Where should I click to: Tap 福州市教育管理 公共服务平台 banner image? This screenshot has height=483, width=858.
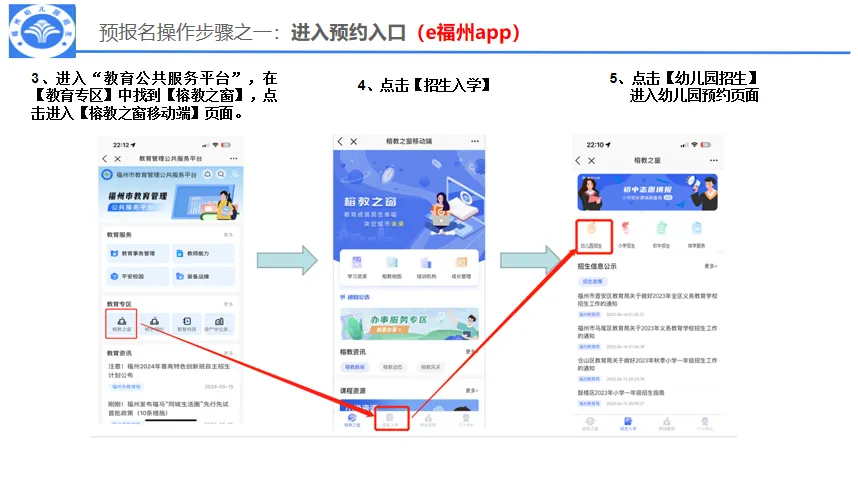[x=171, y=201]
